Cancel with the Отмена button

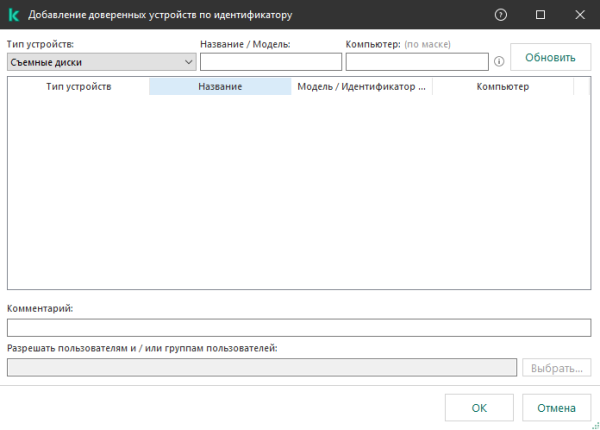click(556, 408)
